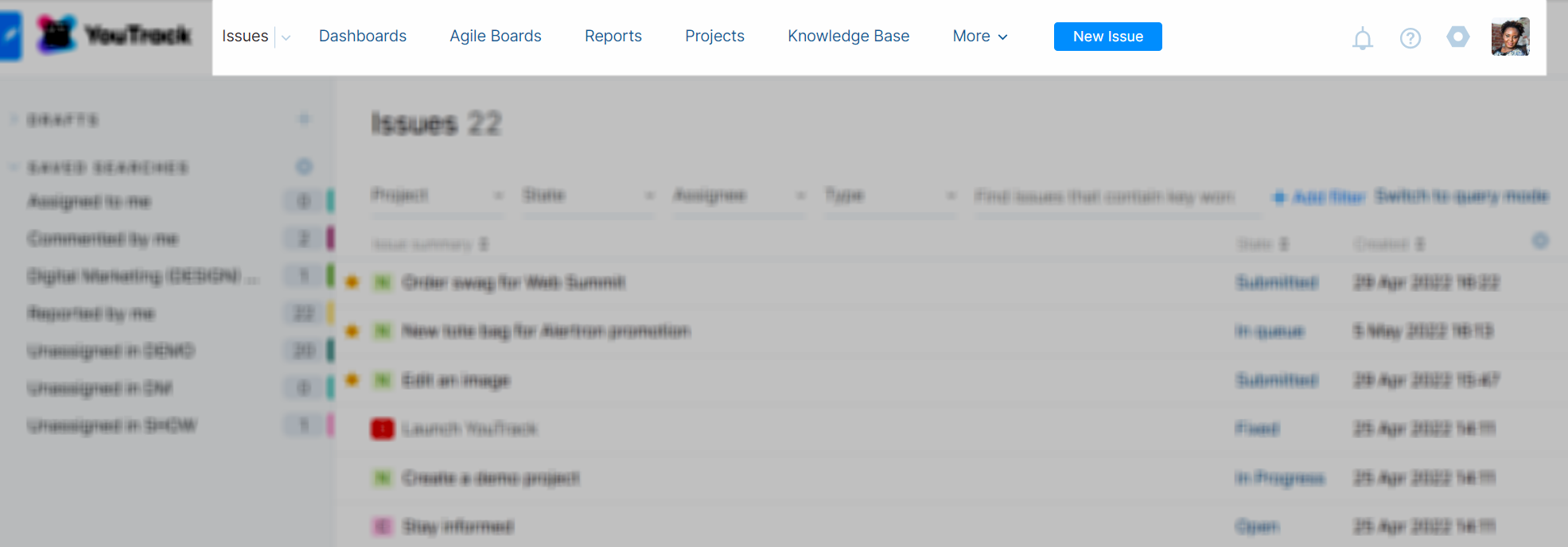Toggle star on Edit an image issue
The width and height of the screenshot is (1568, 547).
pyautogui.click(x=352, y=380)
